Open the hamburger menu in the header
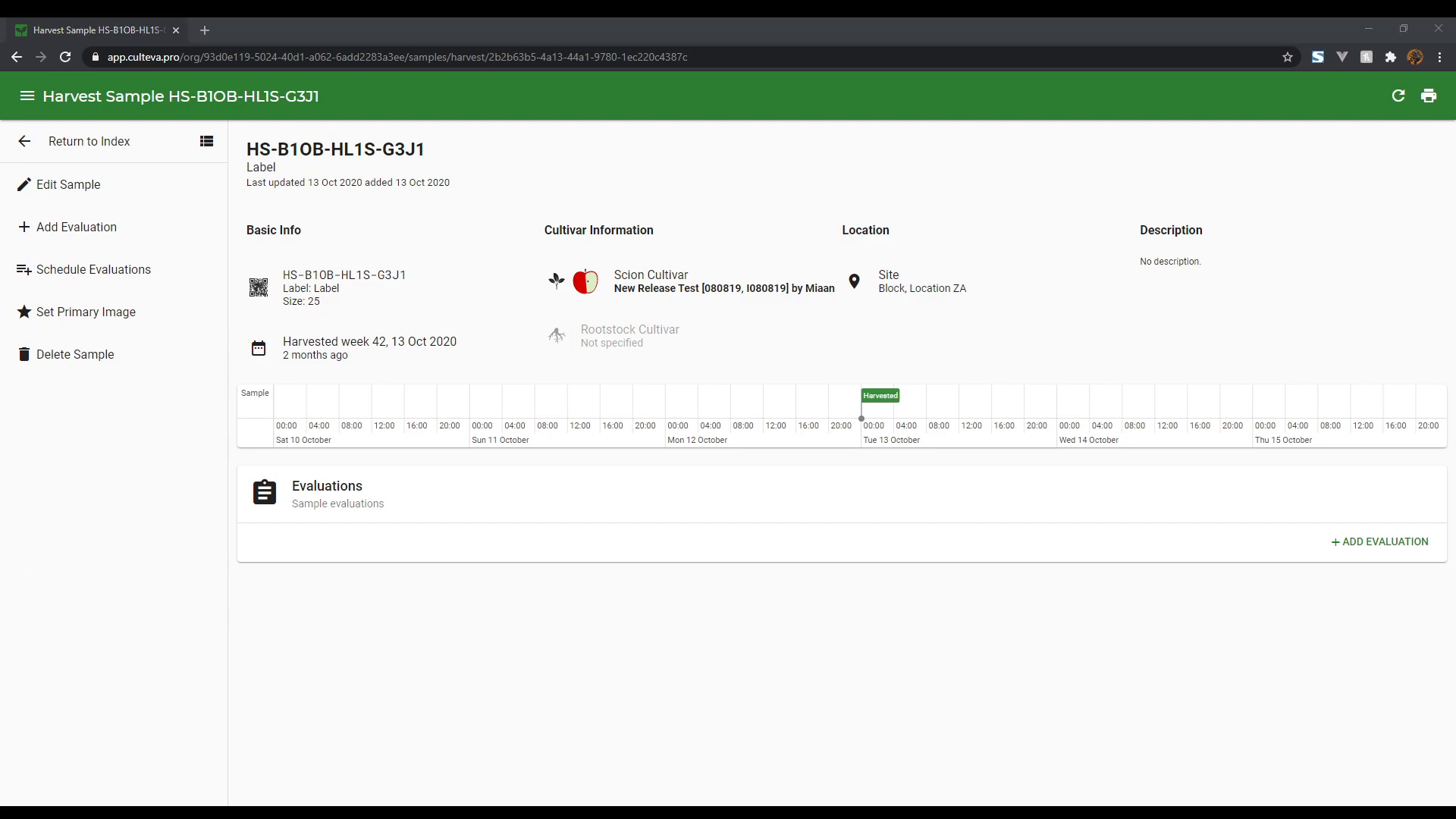The image size is (1456, 819). (27, 96)
